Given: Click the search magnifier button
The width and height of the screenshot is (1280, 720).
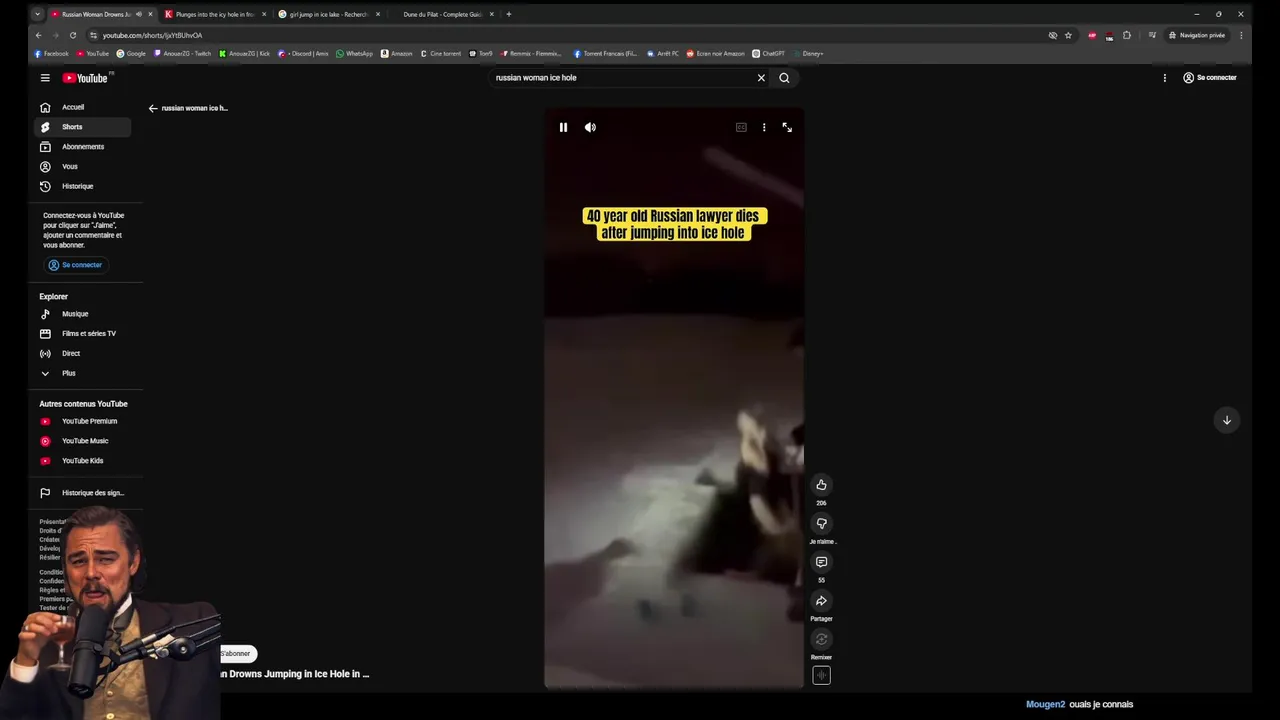Looking at the screenshot, I should pyautogui.click(x=784, y=78).
